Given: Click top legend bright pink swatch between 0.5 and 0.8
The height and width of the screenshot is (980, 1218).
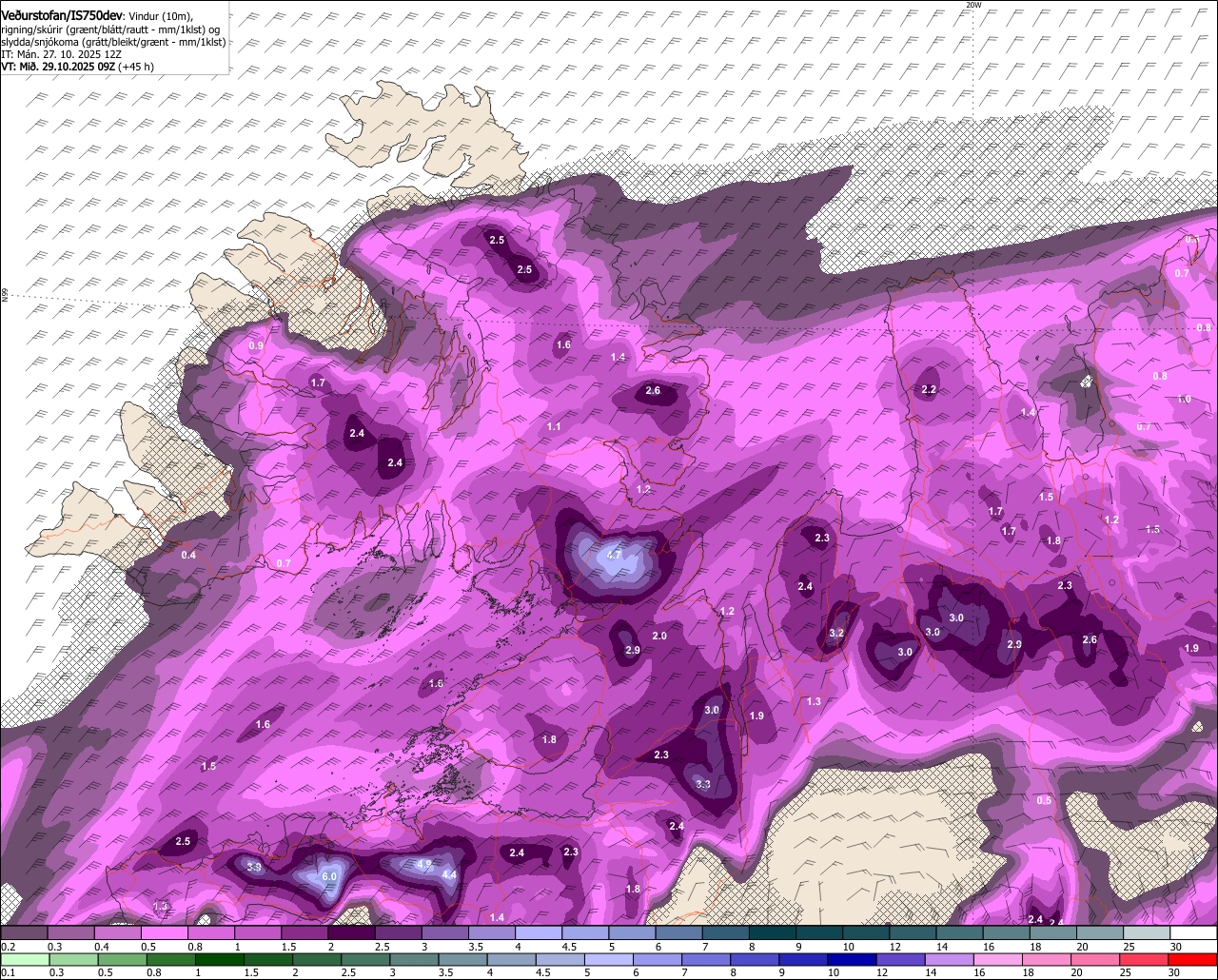Looking at the screenshot, I should [164, 932].
